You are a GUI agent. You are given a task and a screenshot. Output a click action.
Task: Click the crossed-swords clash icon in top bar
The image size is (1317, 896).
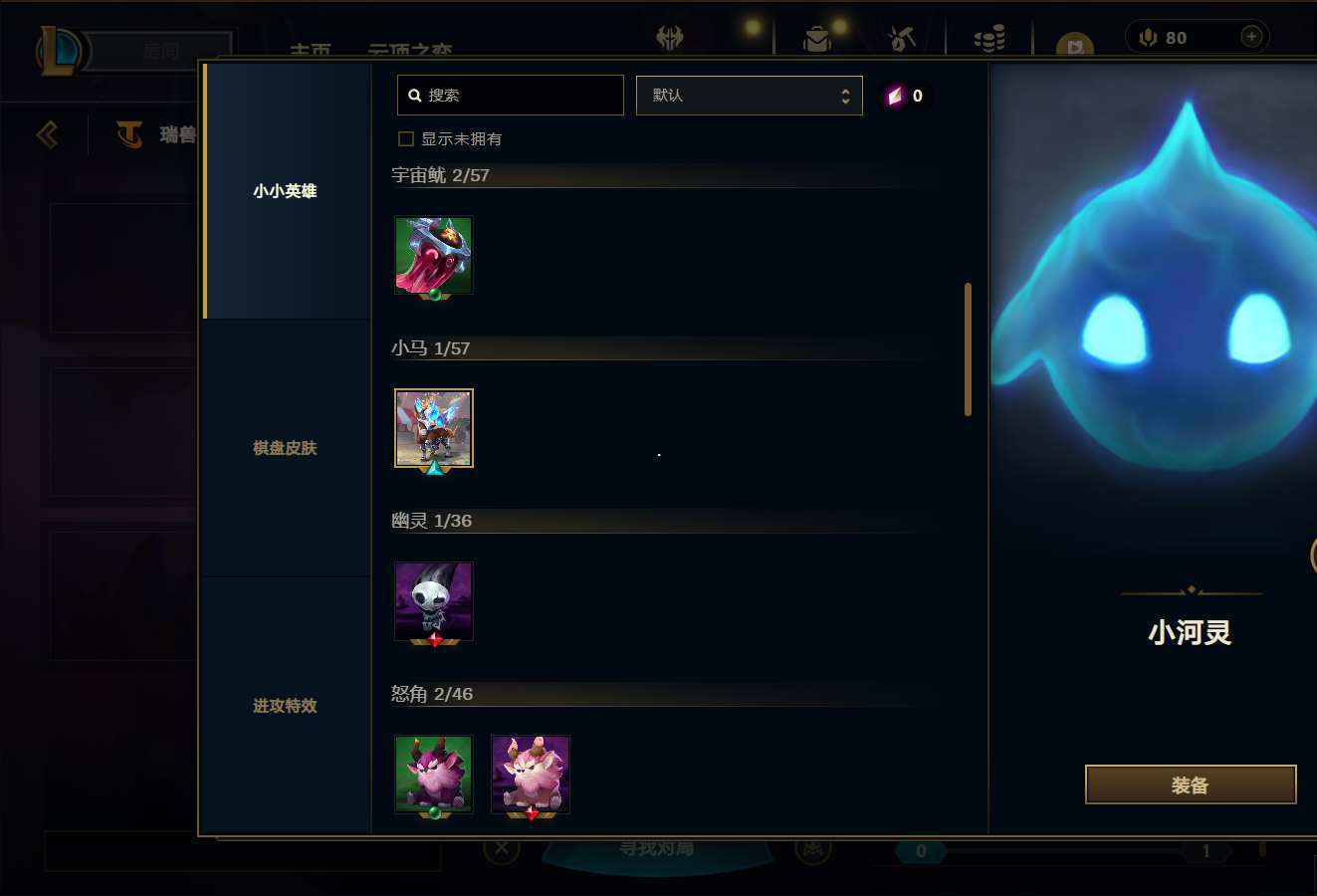click(x=670, y=38)
